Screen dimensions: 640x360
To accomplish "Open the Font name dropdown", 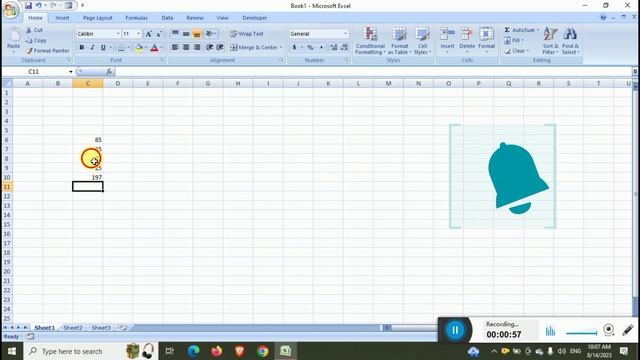I will tap(118, 34).
